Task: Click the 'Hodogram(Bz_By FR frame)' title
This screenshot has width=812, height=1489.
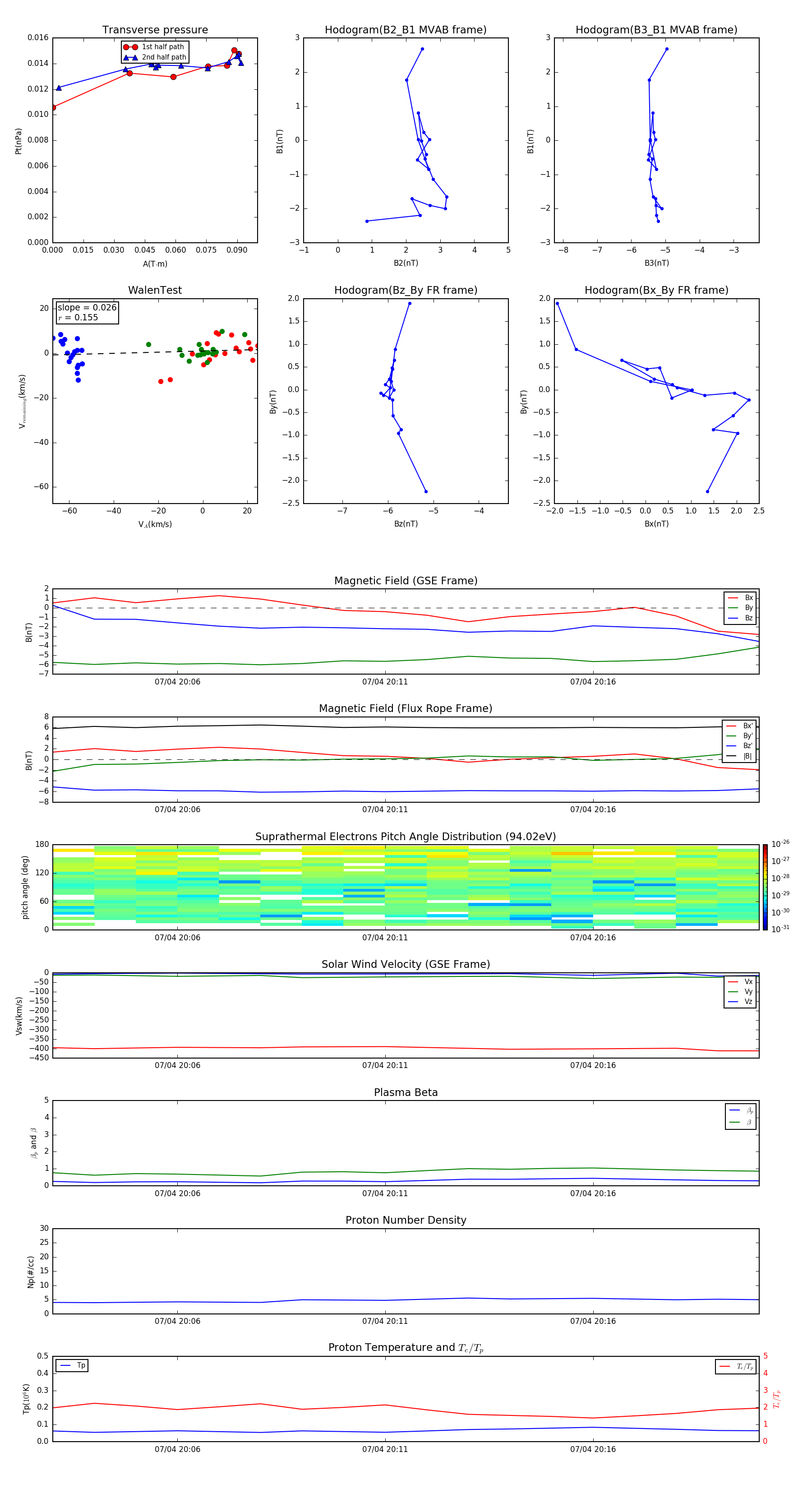Action: (406, 290)
